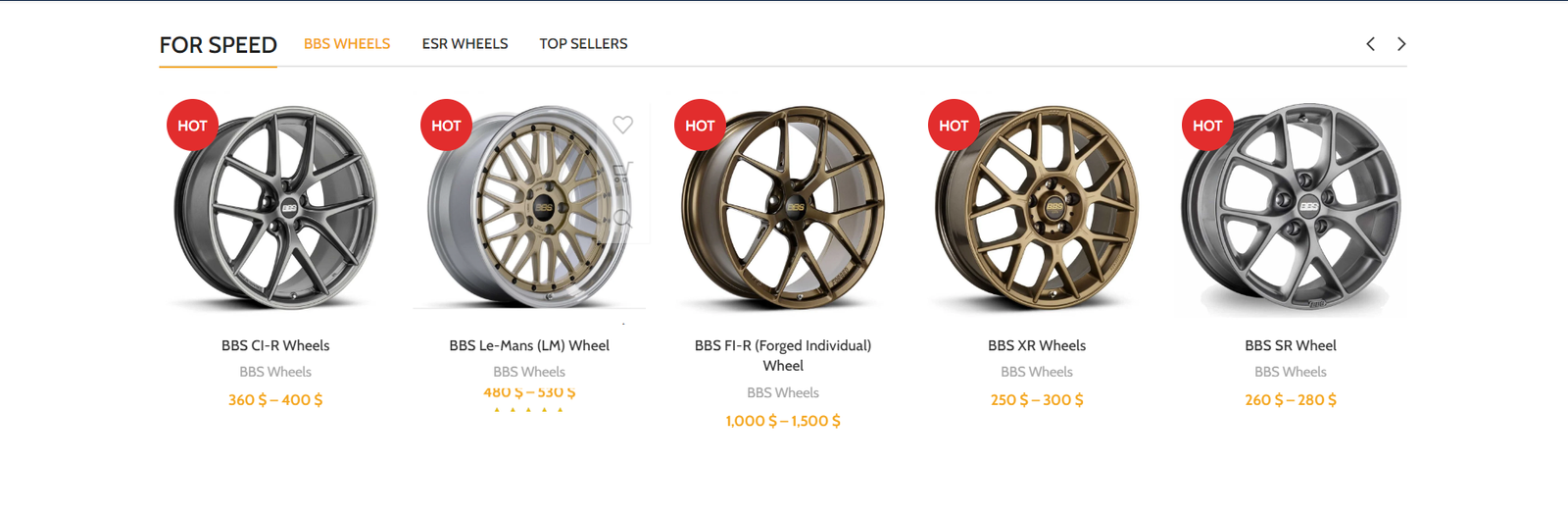Add BBS Le-Mans wheel to wishlist (heart icon)
This screenshot has width=1568, height=514.
click(623, 125)
